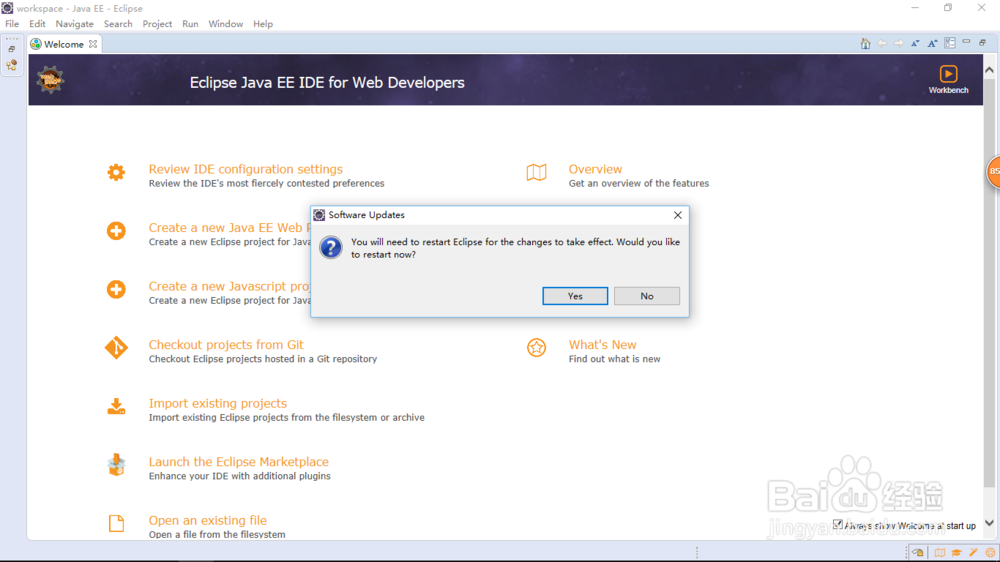This screenshot has height=562, width=1000.
Task: Click the What's New star icon
Action: coord(536,348)
